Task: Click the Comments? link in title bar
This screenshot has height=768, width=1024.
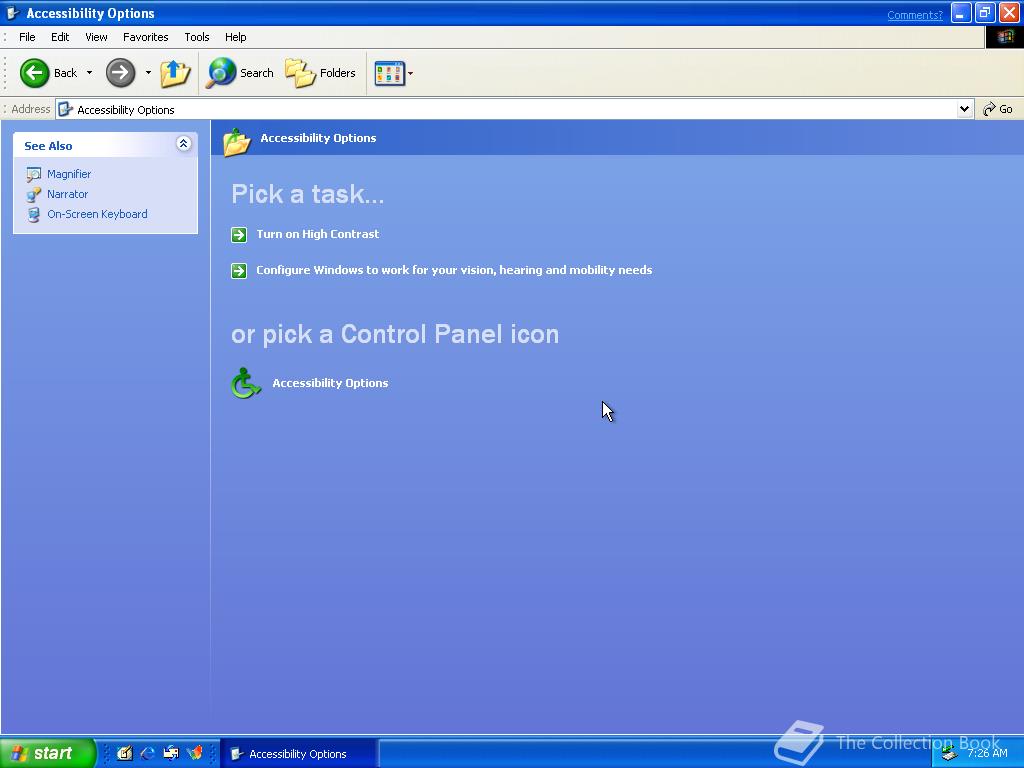Action: point(914,15)
